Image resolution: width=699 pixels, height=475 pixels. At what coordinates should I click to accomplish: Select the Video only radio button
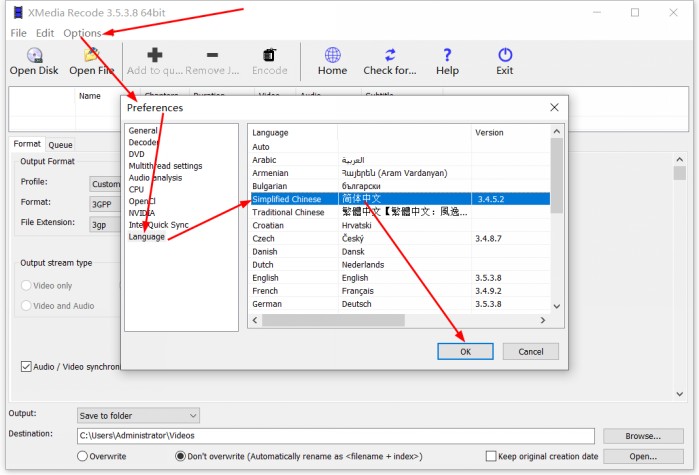(26, 285)
